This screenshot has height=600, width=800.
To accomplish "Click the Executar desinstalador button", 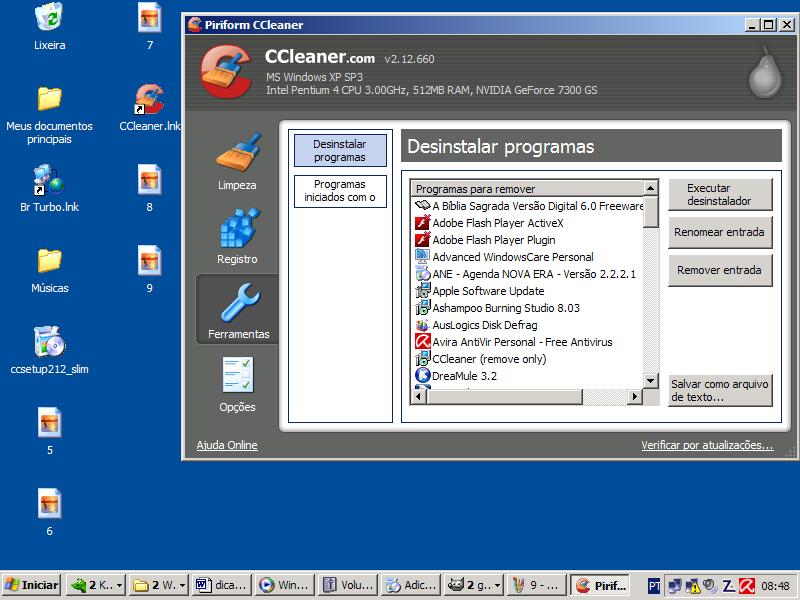I will (x=720, y=194).
